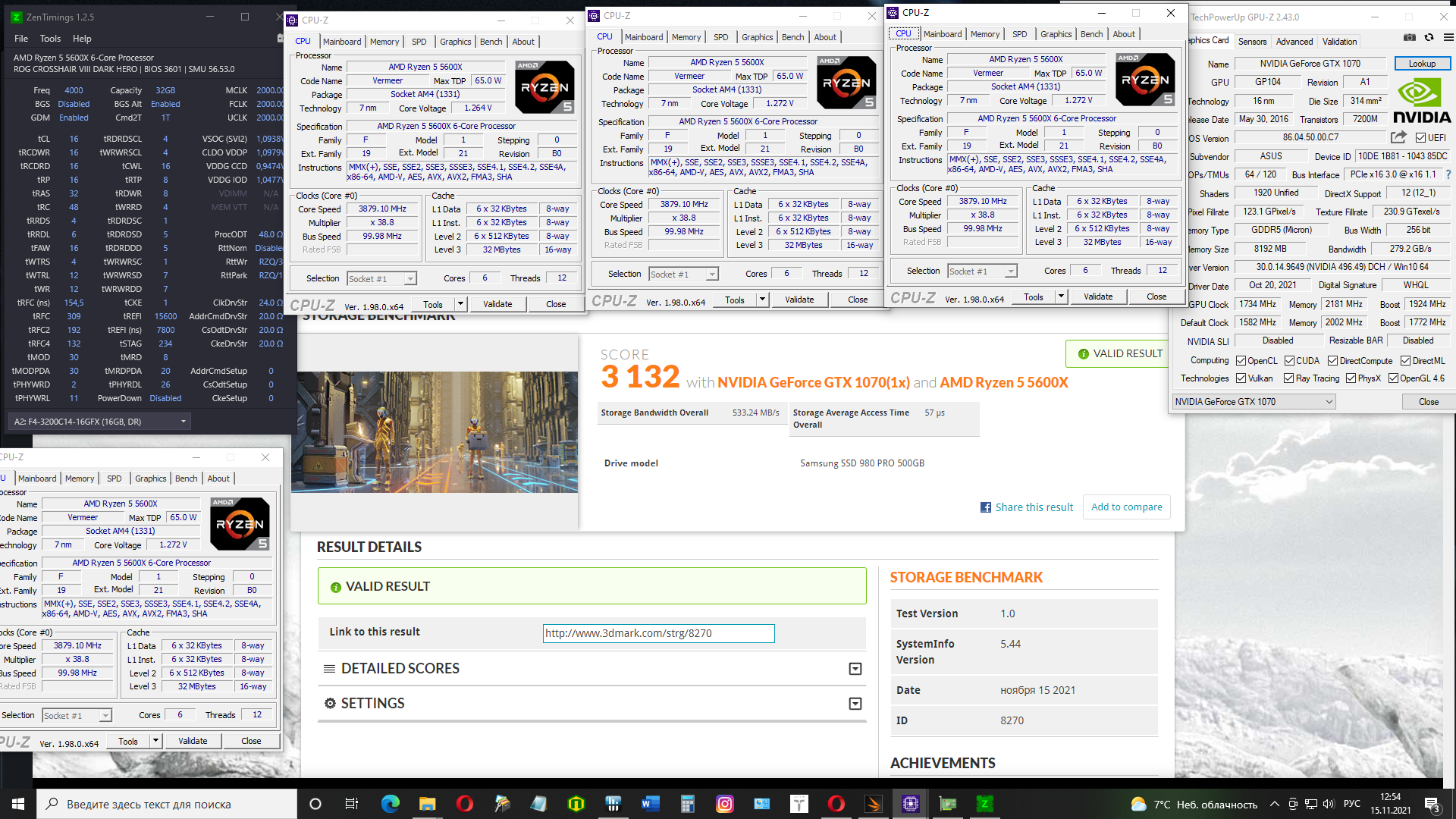Toggle PhysX checkbox in GPU-Z
The image size is (1456, 819).
[x=1351, y=378]
